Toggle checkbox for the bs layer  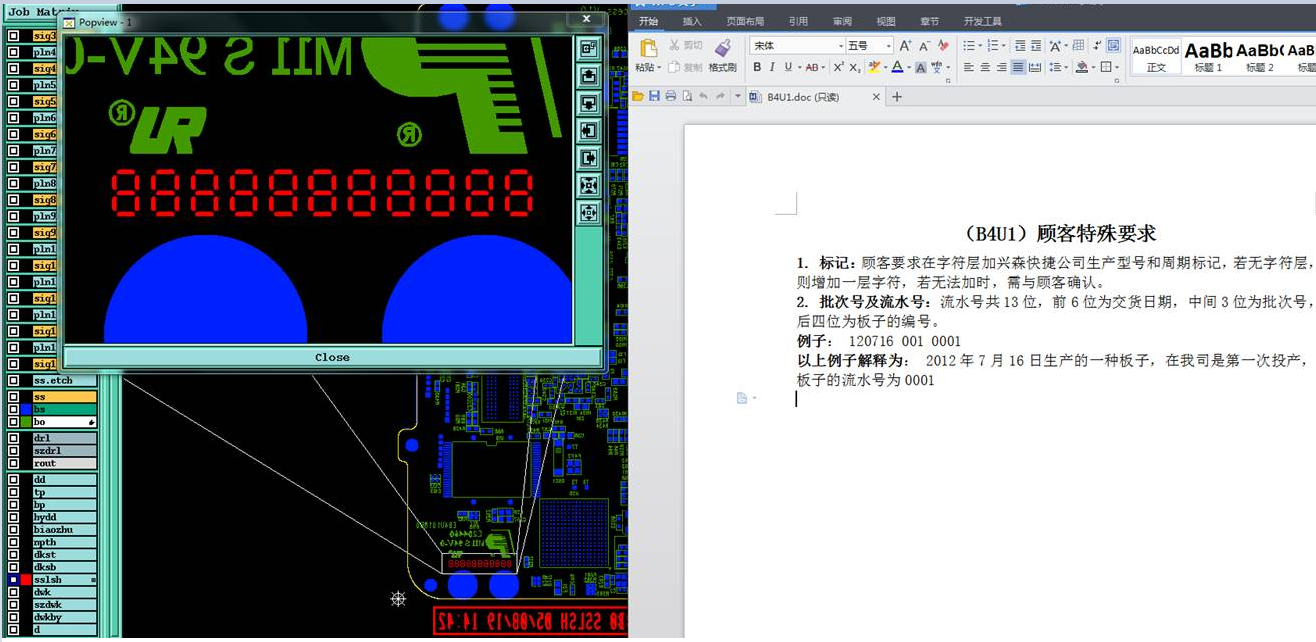pyautogui.click(x=13, y=409)
